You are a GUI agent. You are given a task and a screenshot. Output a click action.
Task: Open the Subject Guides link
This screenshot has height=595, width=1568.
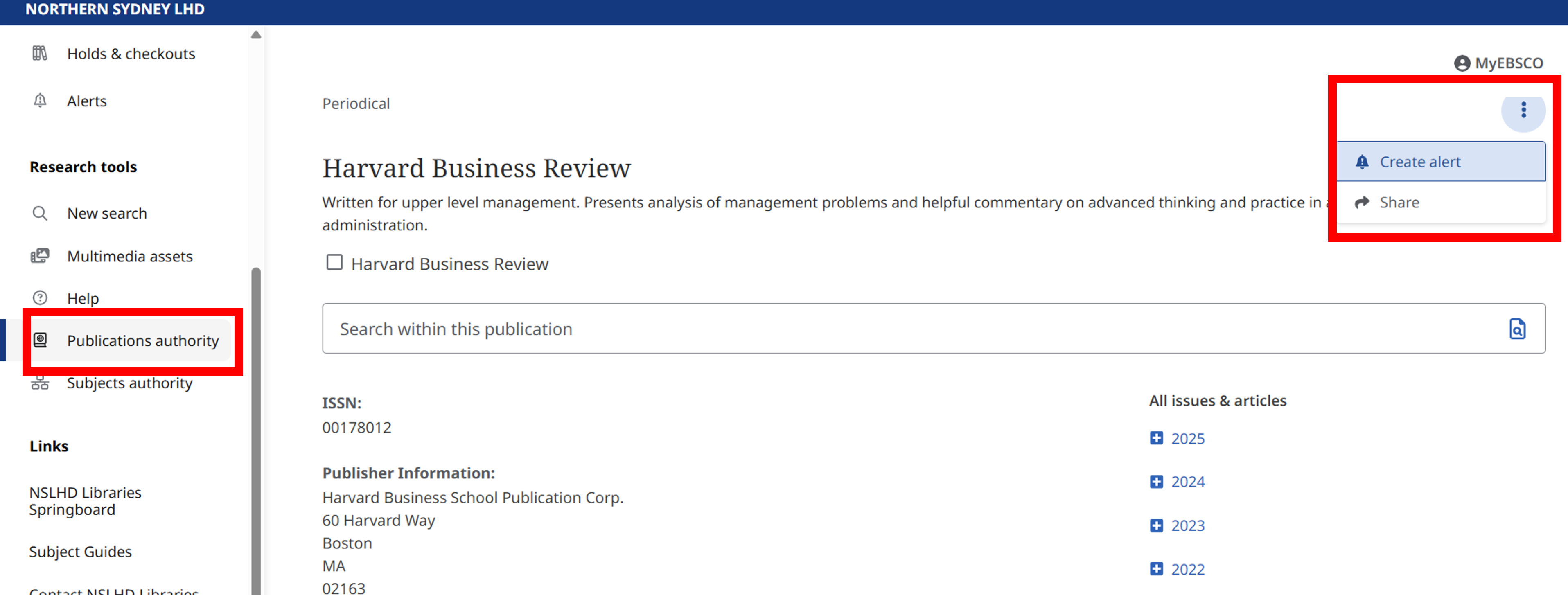(x=80, y=552)
